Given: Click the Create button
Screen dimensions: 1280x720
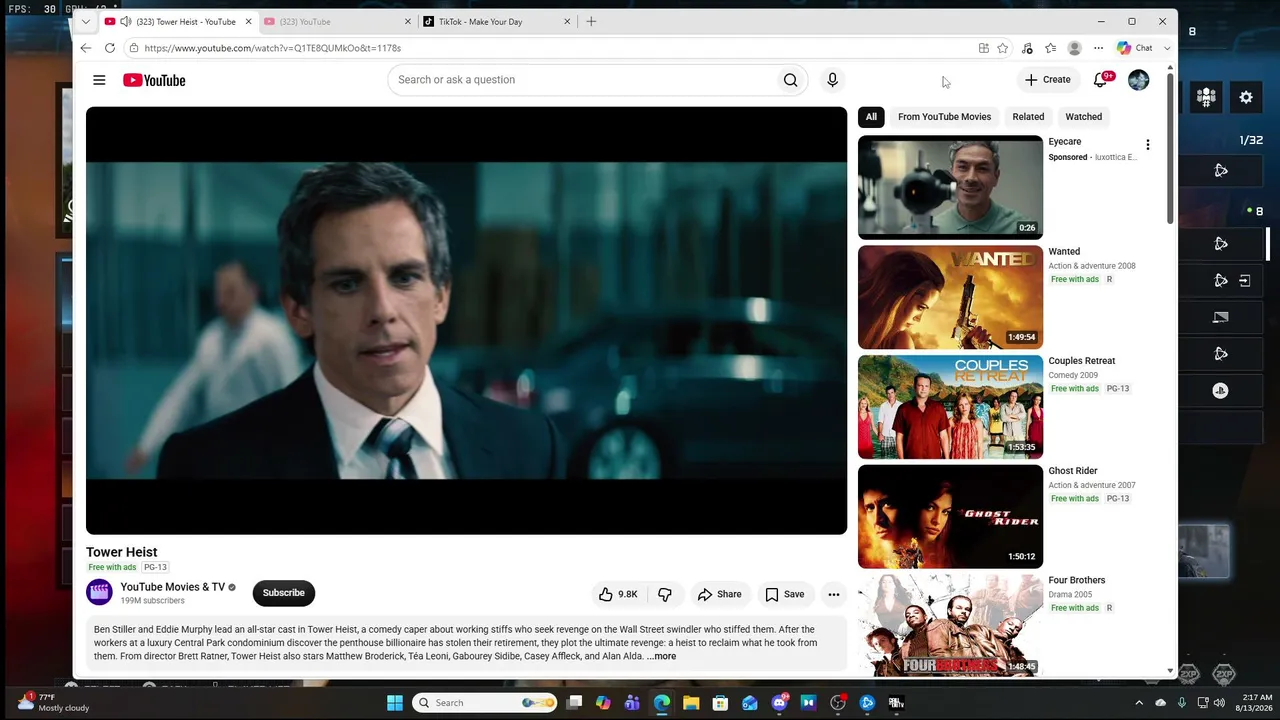Looking at the screenshot, I should (1047, 80).
